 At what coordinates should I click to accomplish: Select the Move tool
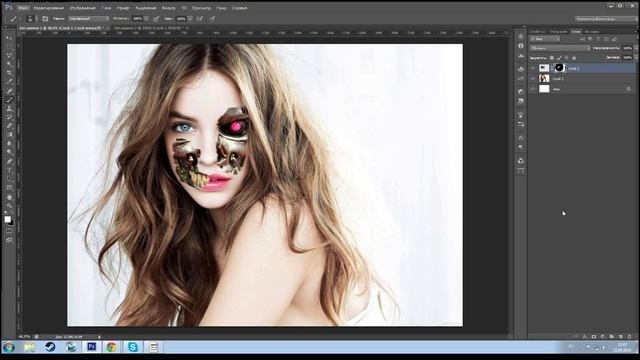coord(9,38)
